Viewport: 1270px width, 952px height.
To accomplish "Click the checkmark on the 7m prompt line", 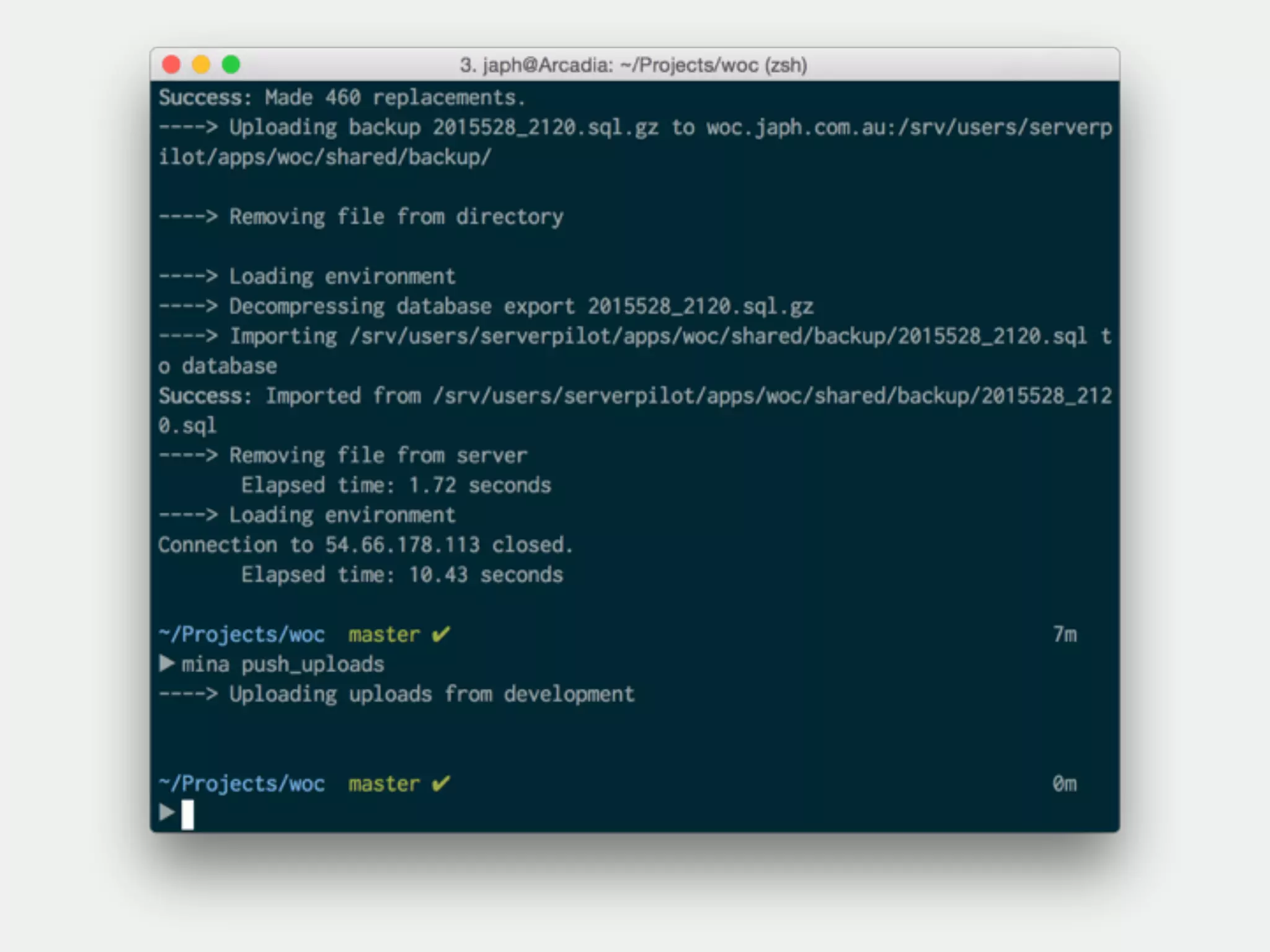I will pyautogui.click(x=441, y=634).
